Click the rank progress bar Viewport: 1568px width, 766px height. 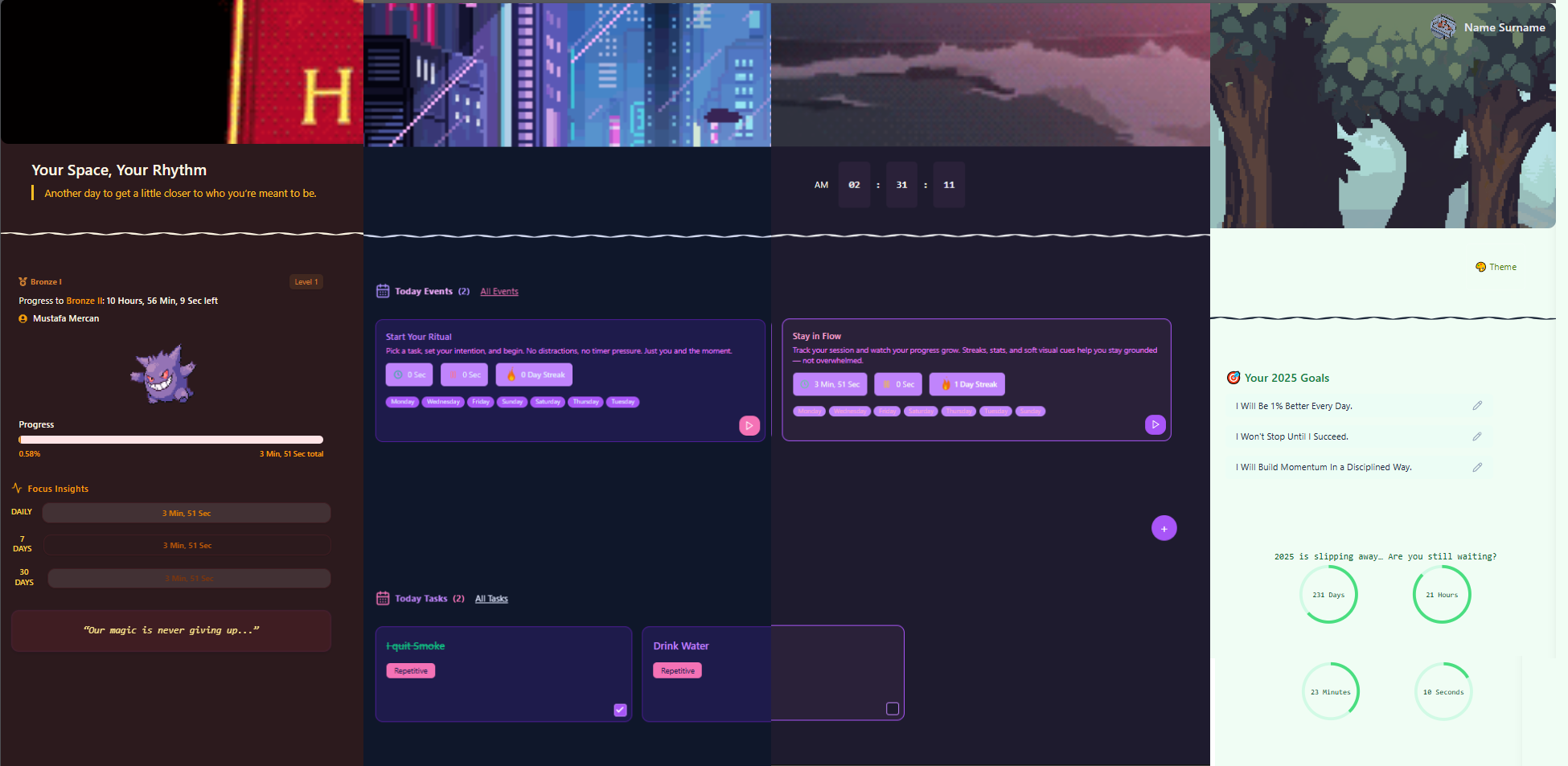(170, 440)
